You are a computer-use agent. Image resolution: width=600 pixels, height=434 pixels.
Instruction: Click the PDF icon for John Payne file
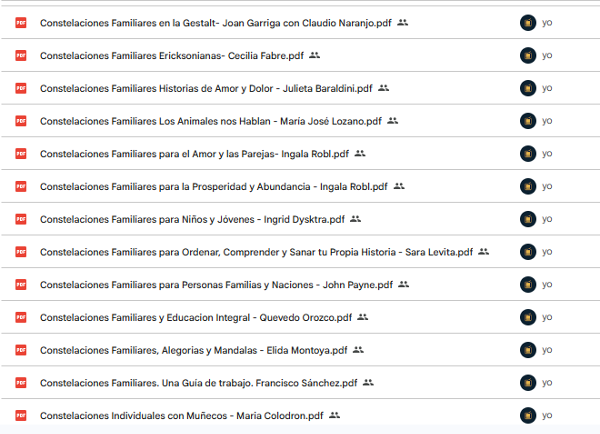(x=21, y=284)
